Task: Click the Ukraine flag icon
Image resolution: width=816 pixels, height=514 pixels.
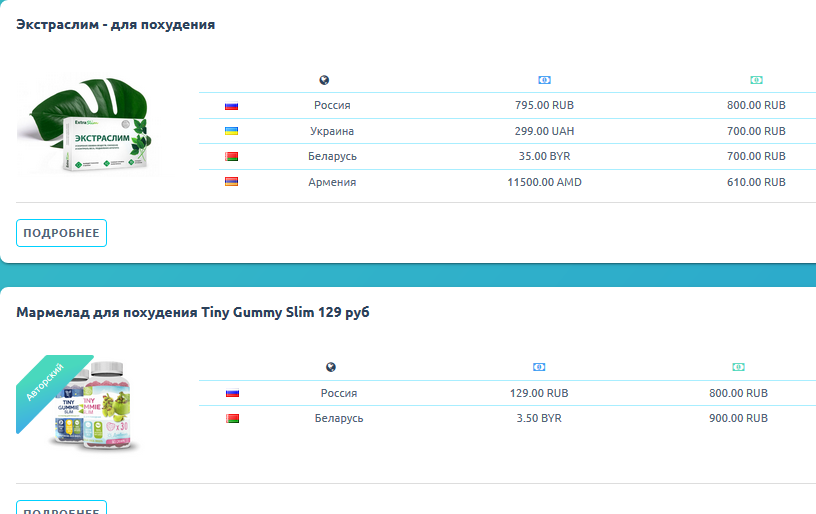Action: pyautogui.click(x=232, y=131)
